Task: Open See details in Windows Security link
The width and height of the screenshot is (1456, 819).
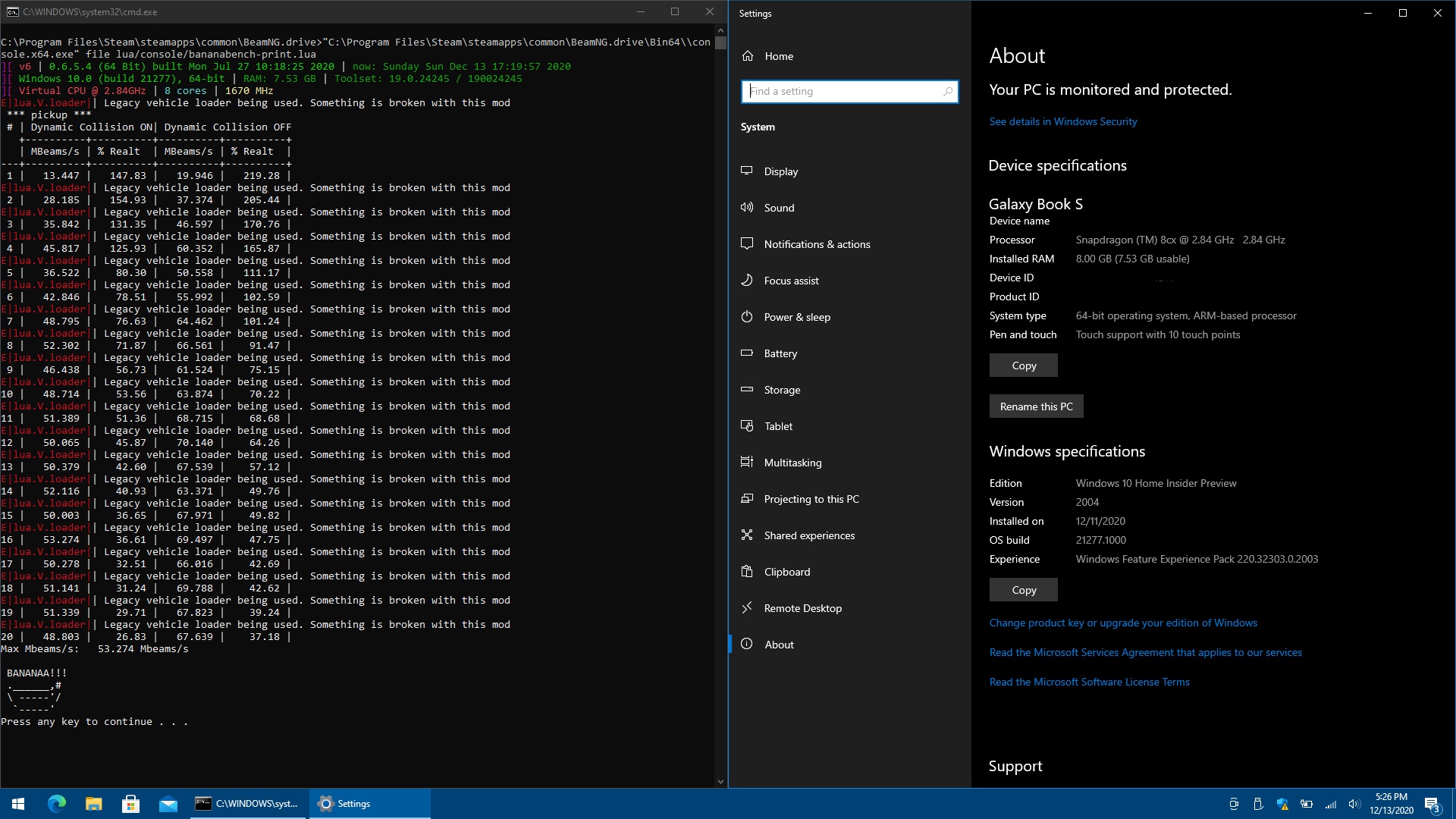Action: click(x=1062, y=121)
